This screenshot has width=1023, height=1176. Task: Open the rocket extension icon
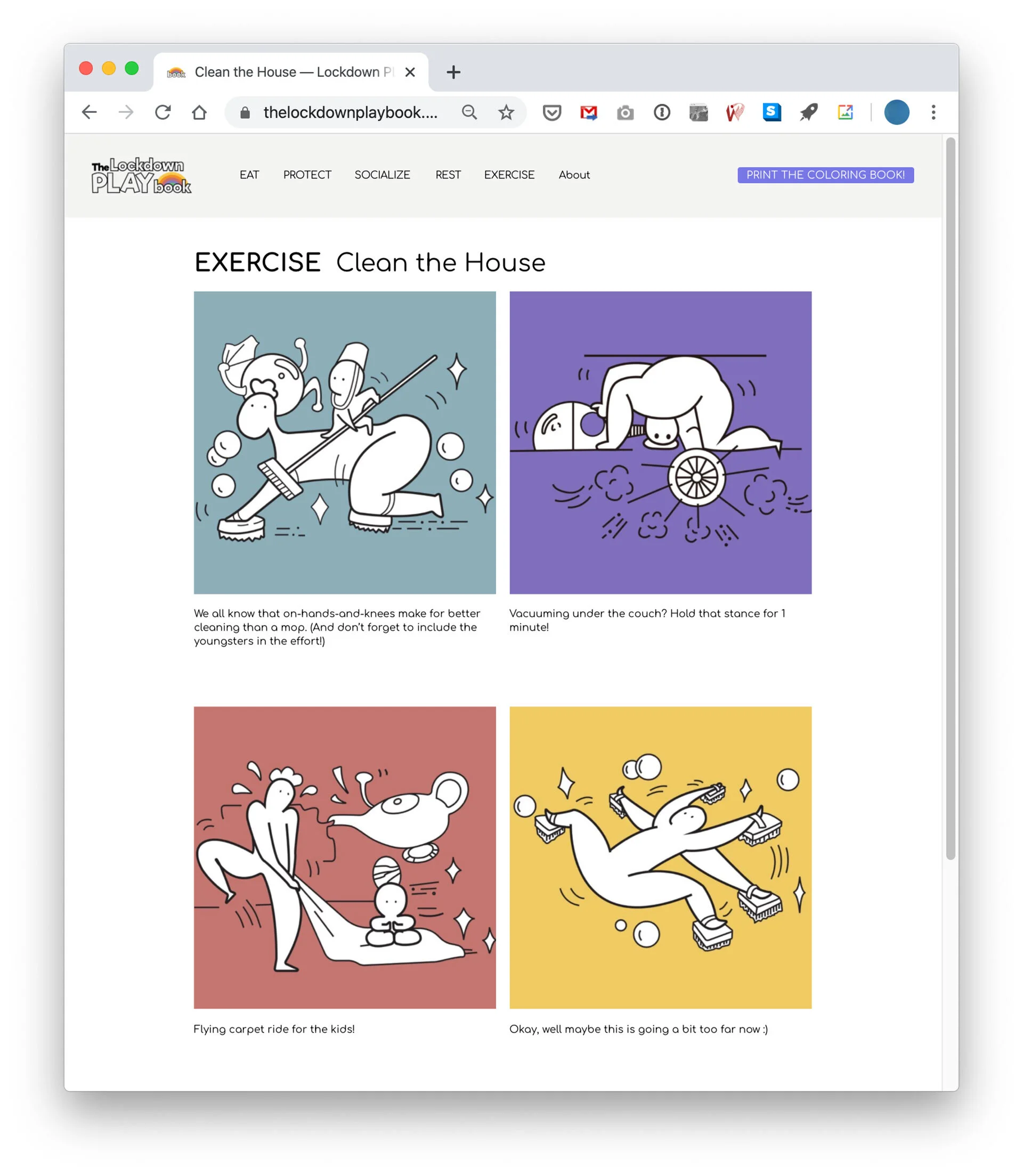click(808, 112)
